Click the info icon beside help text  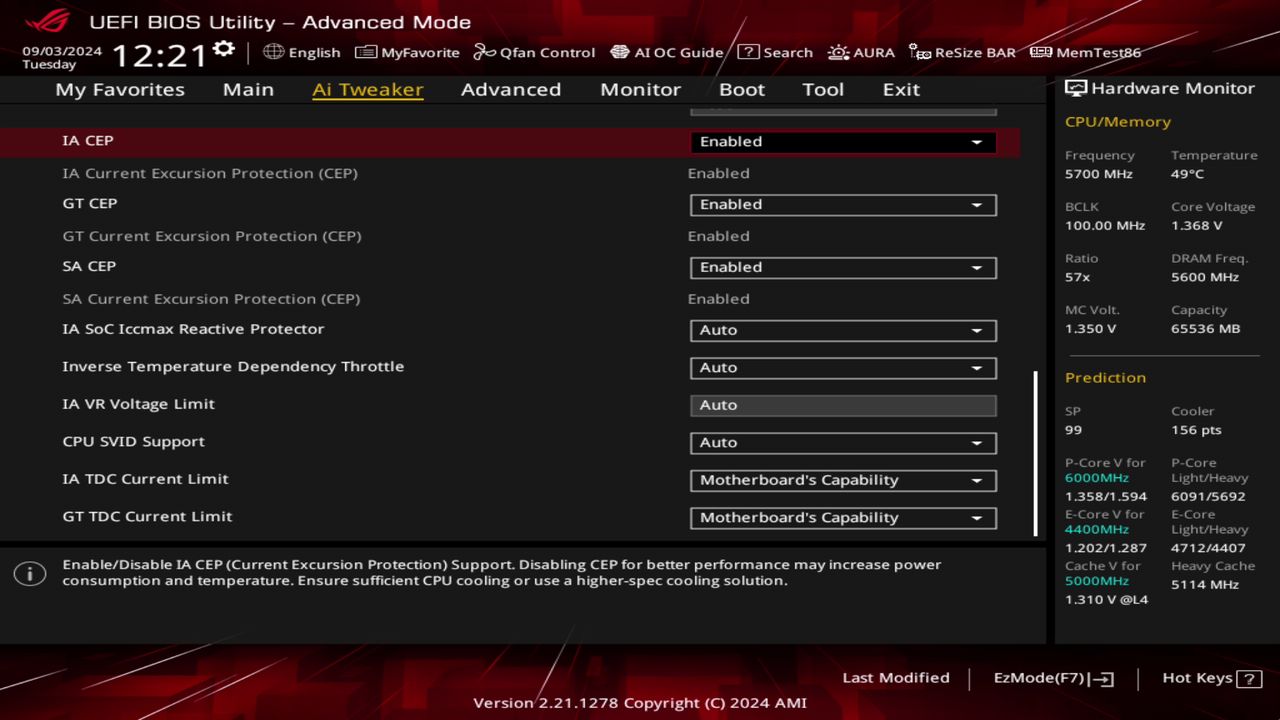(x=30, y=574)
